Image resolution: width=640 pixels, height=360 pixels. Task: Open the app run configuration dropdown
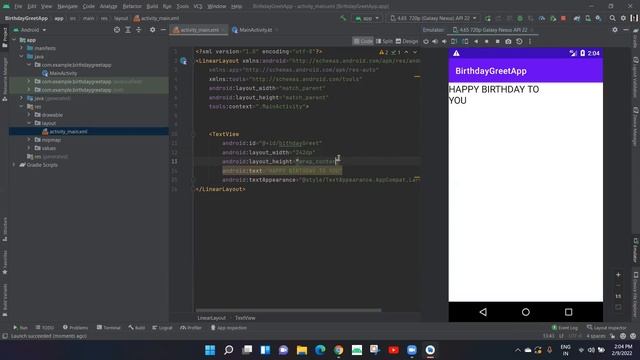click(367, 18)
